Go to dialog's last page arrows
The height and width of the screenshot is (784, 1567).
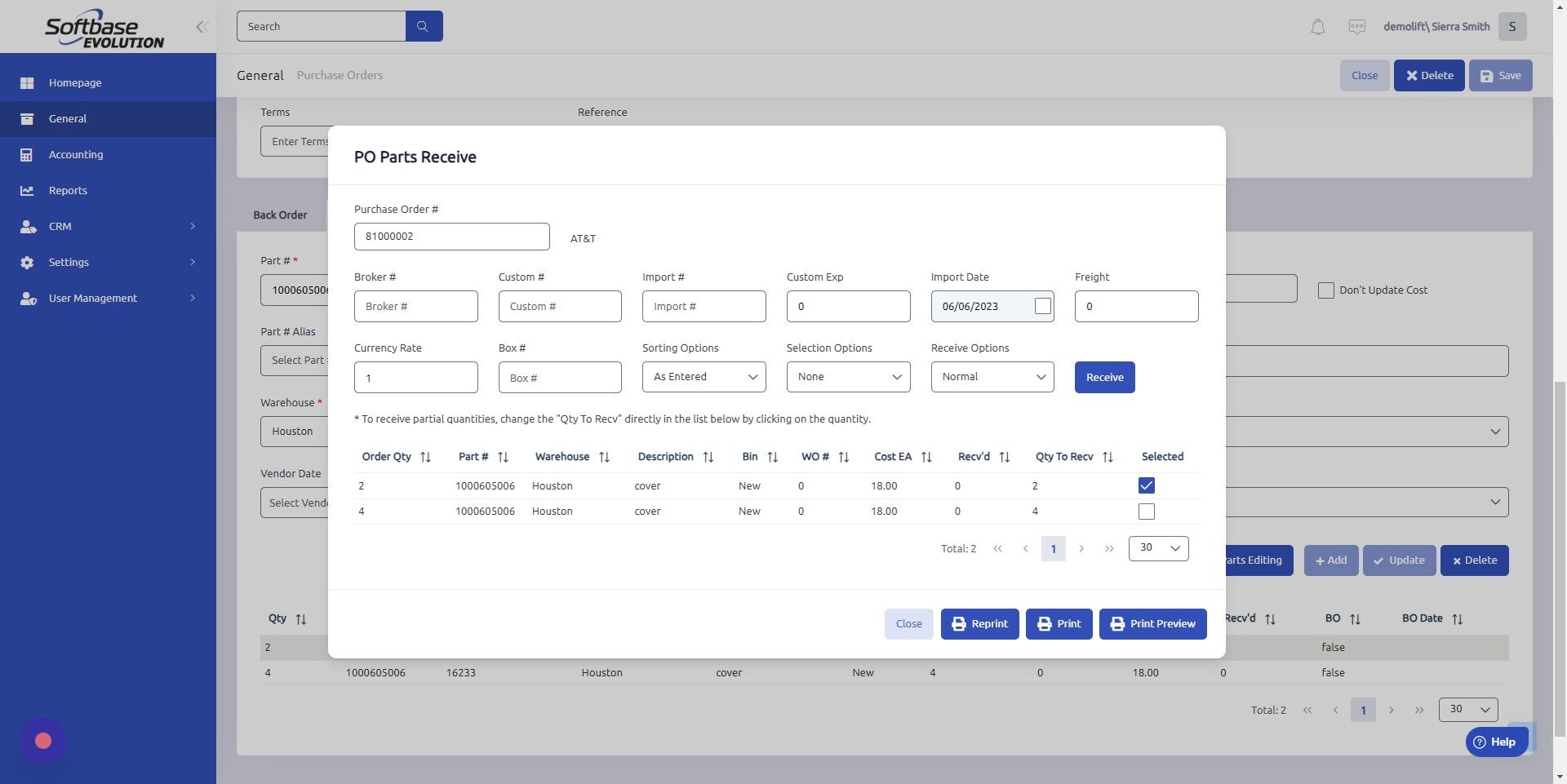pyautogui.click(x=1109, y=548)
